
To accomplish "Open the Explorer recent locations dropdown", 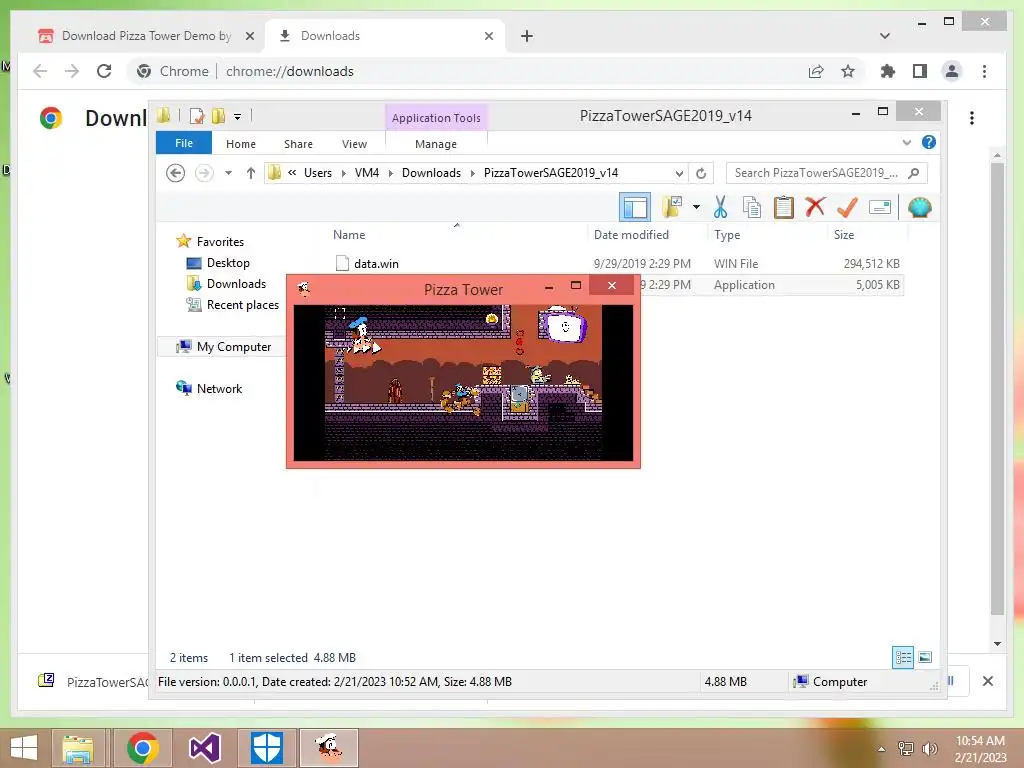I will click(228, 173).
